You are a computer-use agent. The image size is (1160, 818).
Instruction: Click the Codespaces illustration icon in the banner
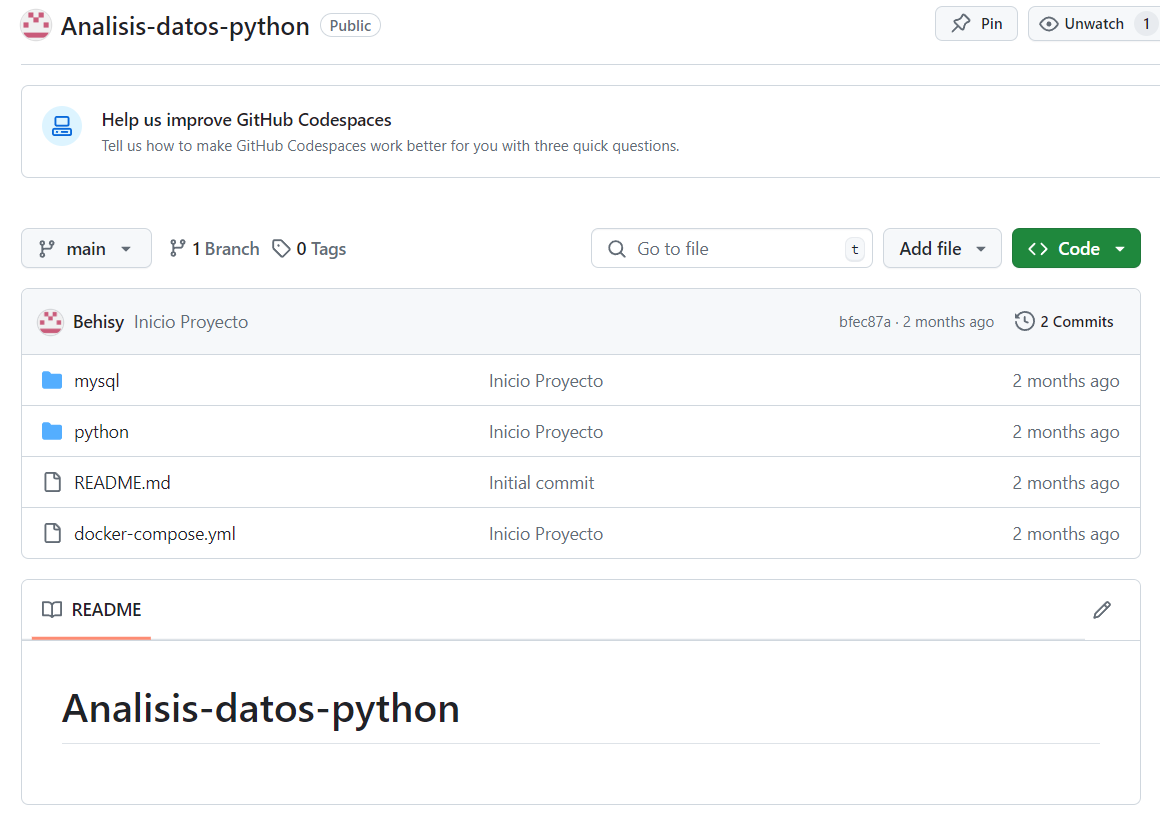[x=62, y=126]
